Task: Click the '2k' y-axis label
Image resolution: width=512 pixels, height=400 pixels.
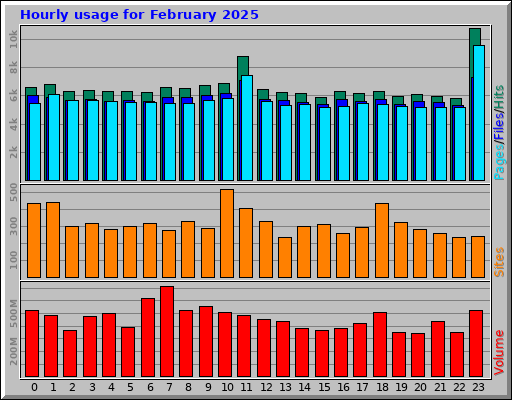Action: 13,152
